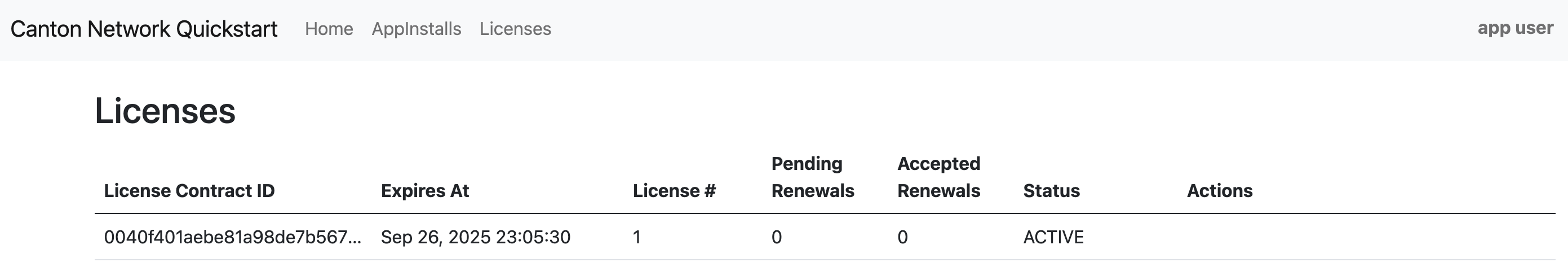Select the contract ID starting with 0040f401

pos(233,238)
